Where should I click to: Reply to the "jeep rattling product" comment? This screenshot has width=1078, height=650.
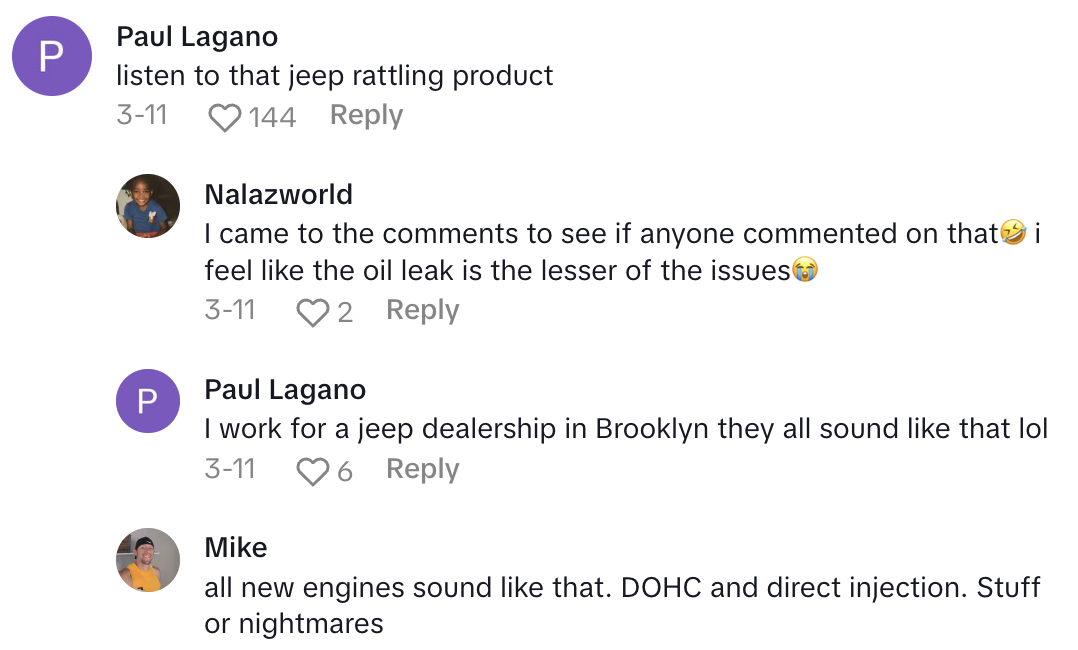[366, 116]
